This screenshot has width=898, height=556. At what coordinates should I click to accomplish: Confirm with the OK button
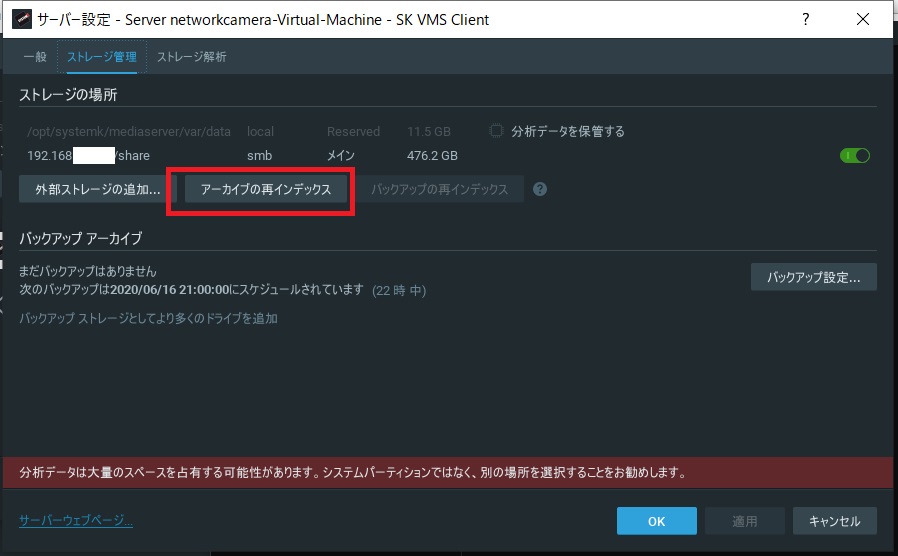tap(656, 521)
